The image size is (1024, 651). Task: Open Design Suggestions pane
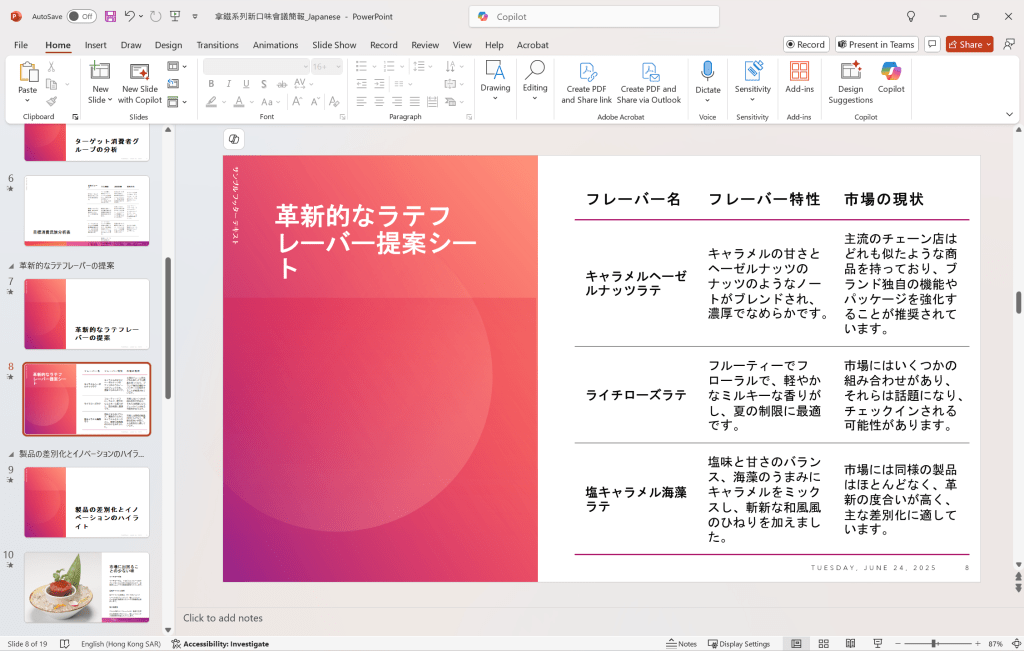(850, 82)
